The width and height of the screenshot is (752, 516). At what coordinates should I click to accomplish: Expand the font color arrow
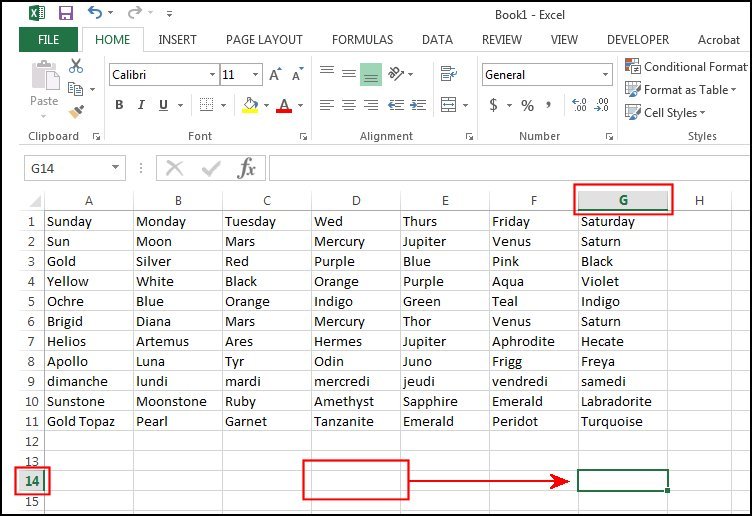301,105
